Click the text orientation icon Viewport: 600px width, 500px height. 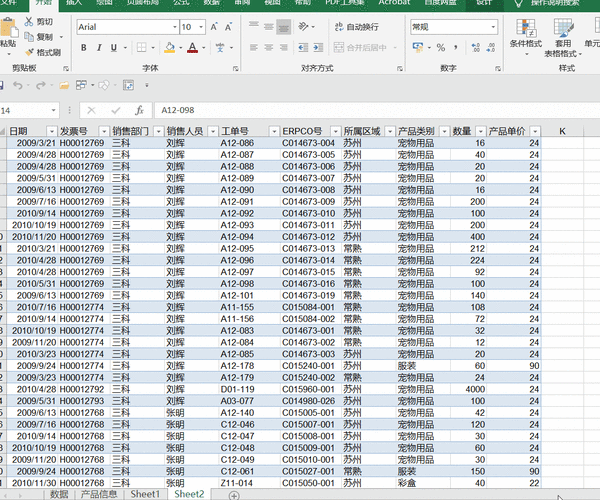click(x=303, y=26)
